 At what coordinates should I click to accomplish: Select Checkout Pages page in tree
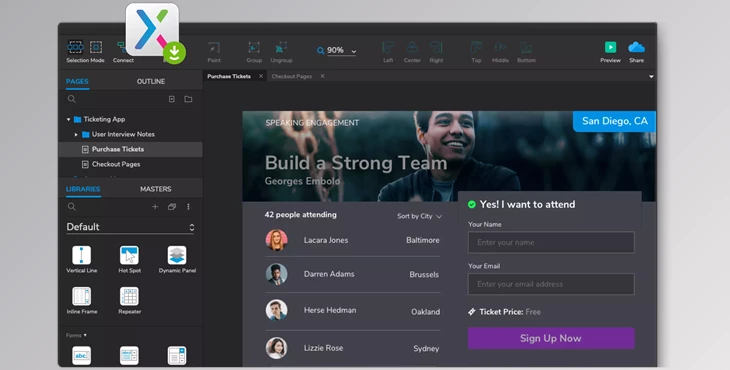[130, 164]
